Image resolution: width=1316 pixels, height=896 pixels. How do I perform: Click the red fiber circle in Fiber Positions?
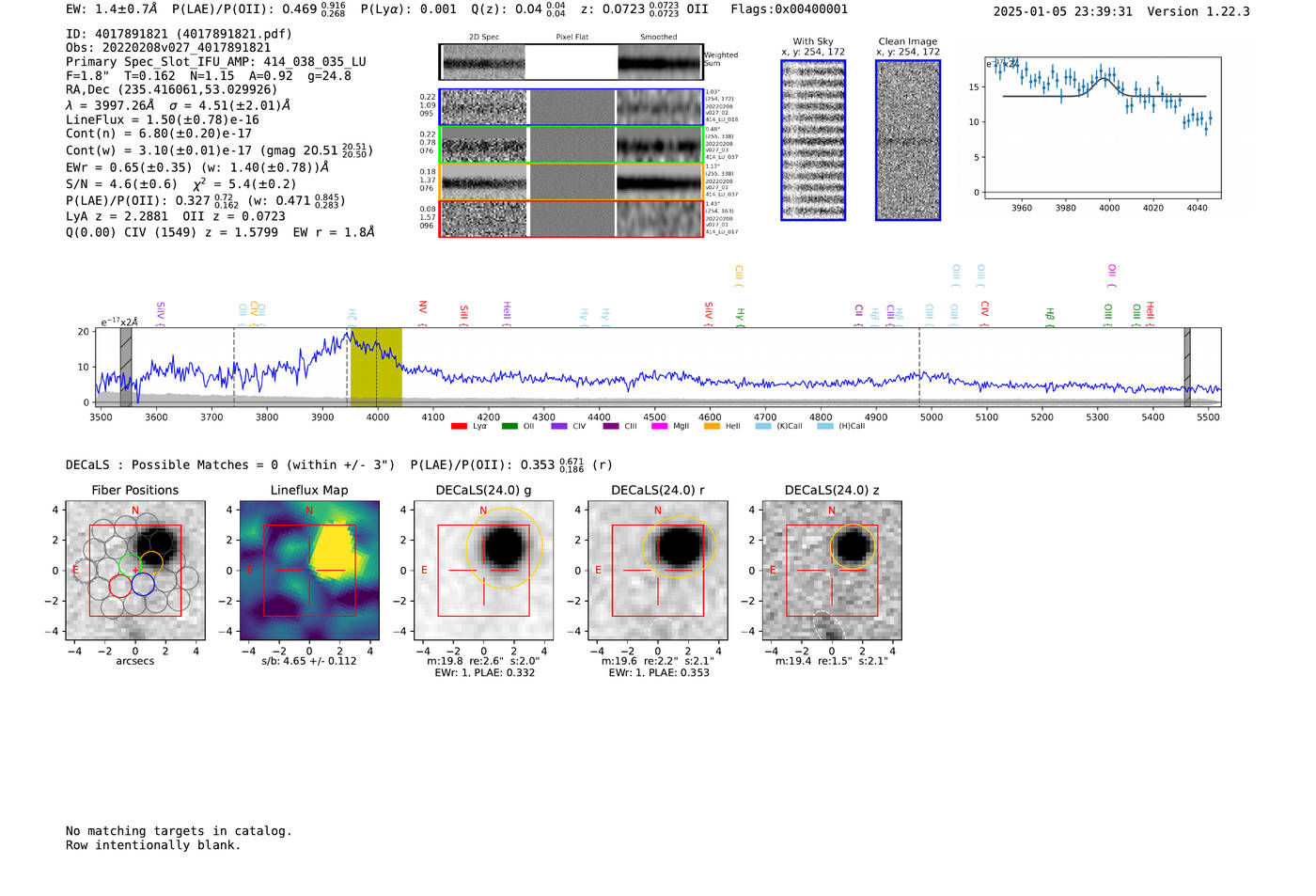[120, 586]
